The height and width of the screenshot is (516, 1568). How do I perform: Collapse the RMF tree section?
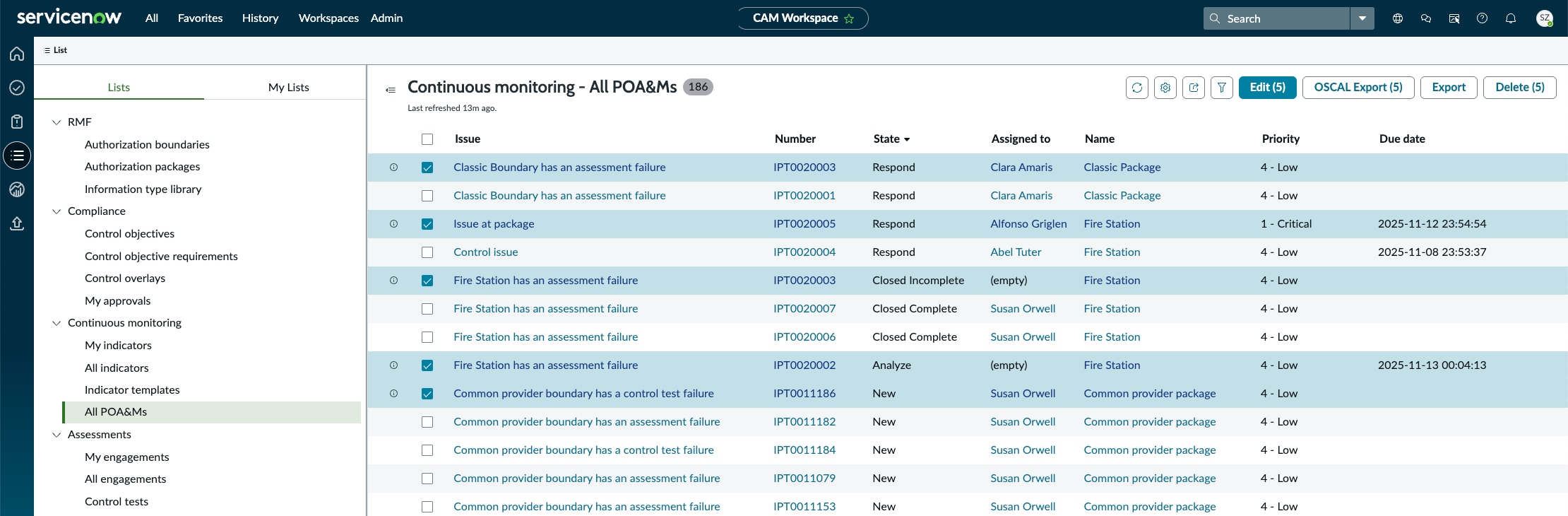(x=57, y=122)
